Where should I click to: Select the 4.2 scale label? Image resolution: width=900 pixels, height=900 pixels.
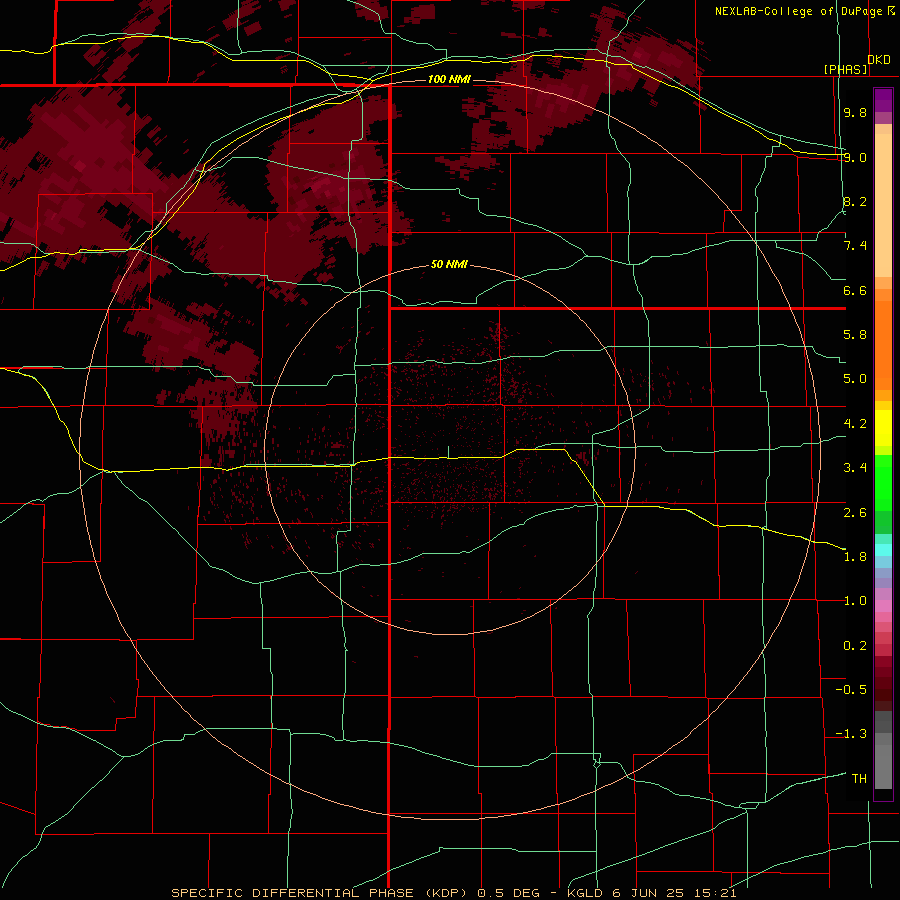pyautogui.click(x=855, y=424)
